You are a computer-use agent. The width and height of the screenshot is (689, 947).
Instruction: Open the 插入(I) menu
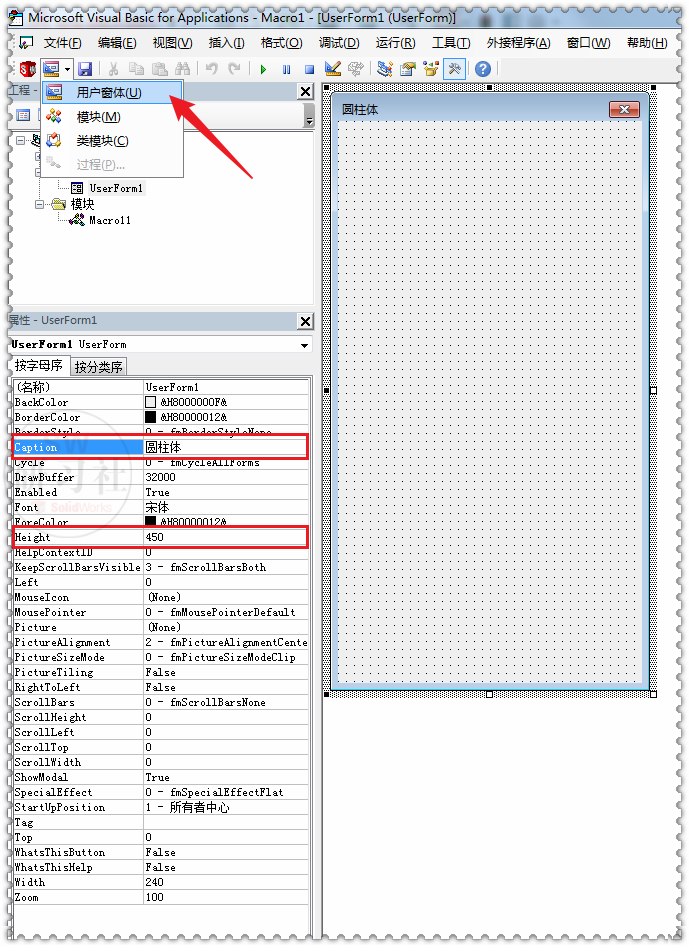point(226,43)
